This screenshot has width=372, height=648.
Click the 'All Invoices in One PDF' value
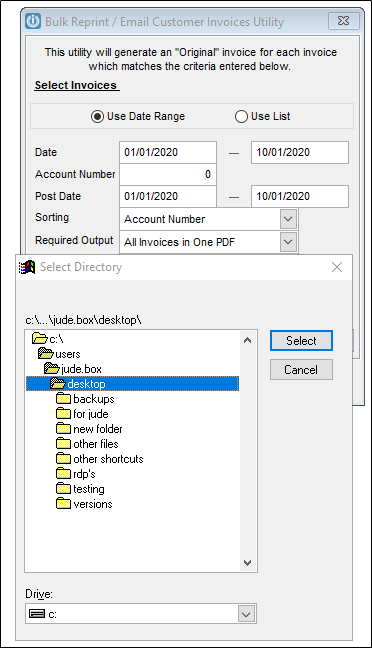click(179, 242)
